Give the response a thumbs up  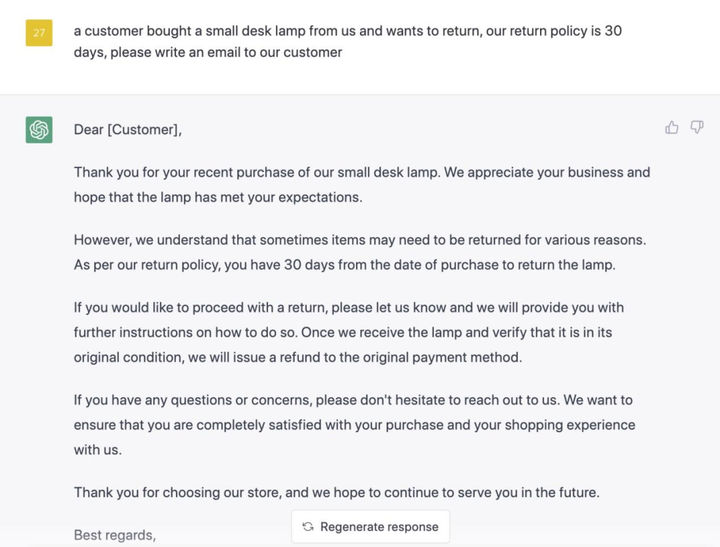(x=671, y=127)
